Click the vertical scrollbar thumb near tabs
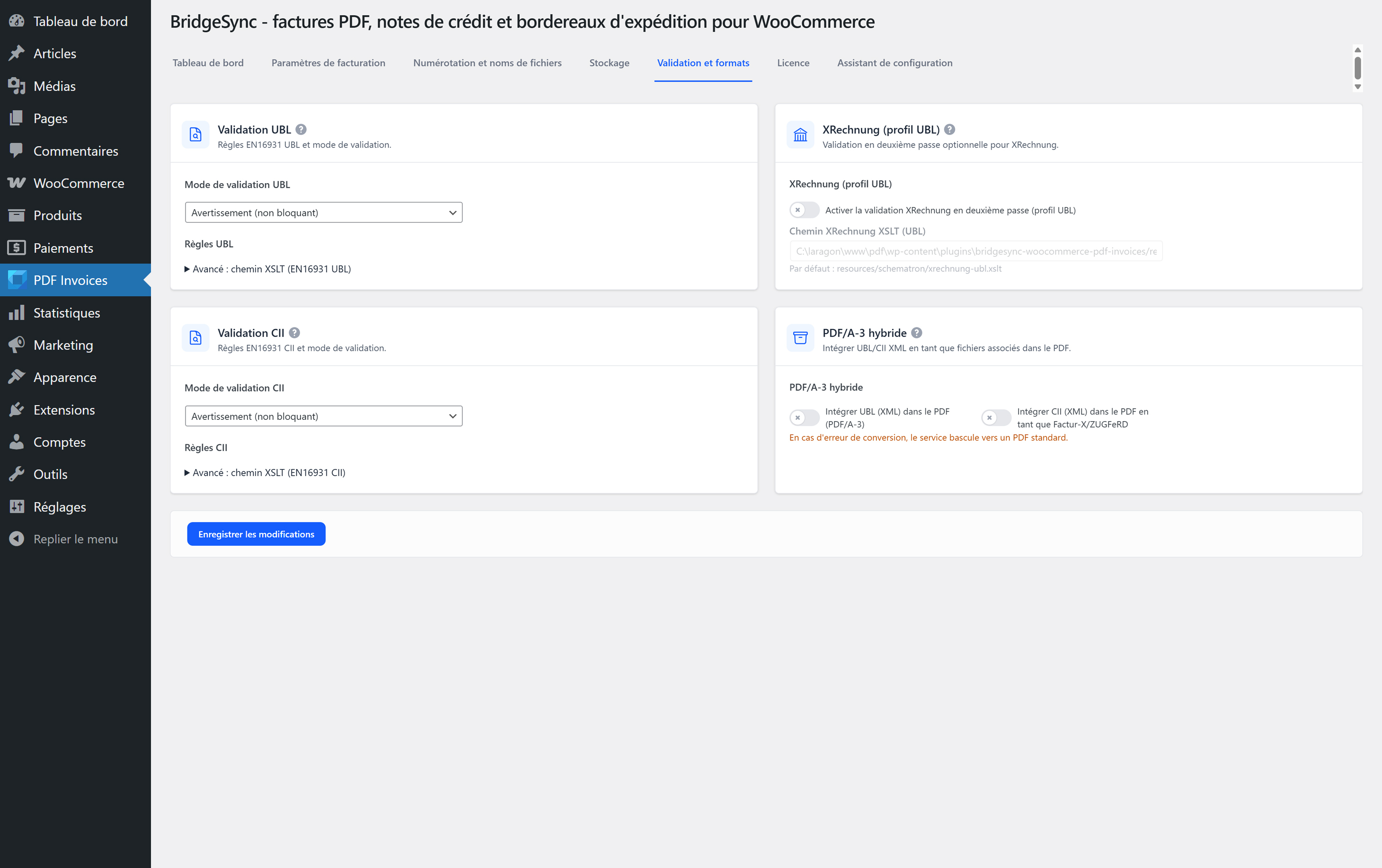This screenshot has width=1382, height=868. (x=1357, y=68)
